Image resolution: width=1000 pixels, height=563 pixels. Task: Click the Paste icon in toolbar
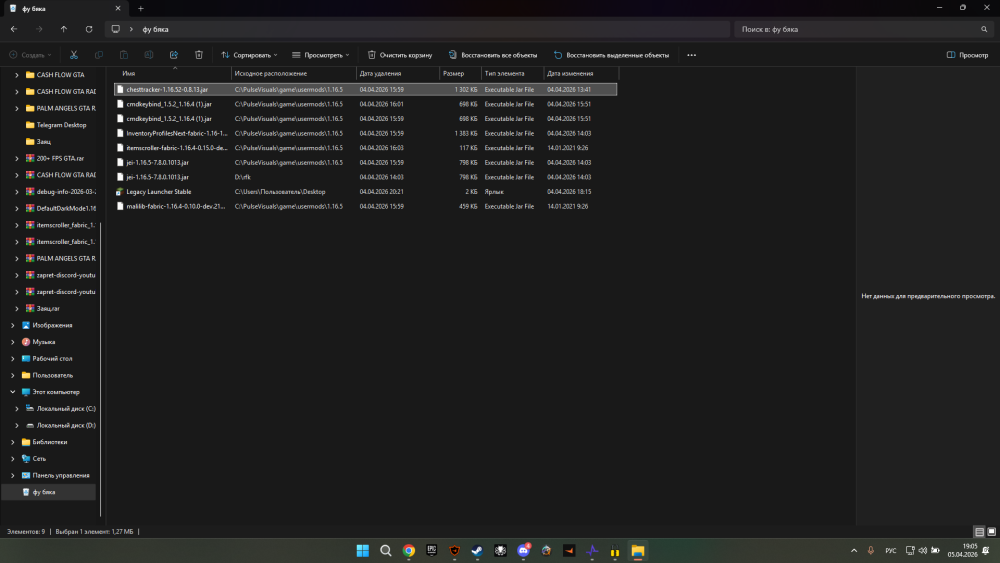tap(124, 55)
